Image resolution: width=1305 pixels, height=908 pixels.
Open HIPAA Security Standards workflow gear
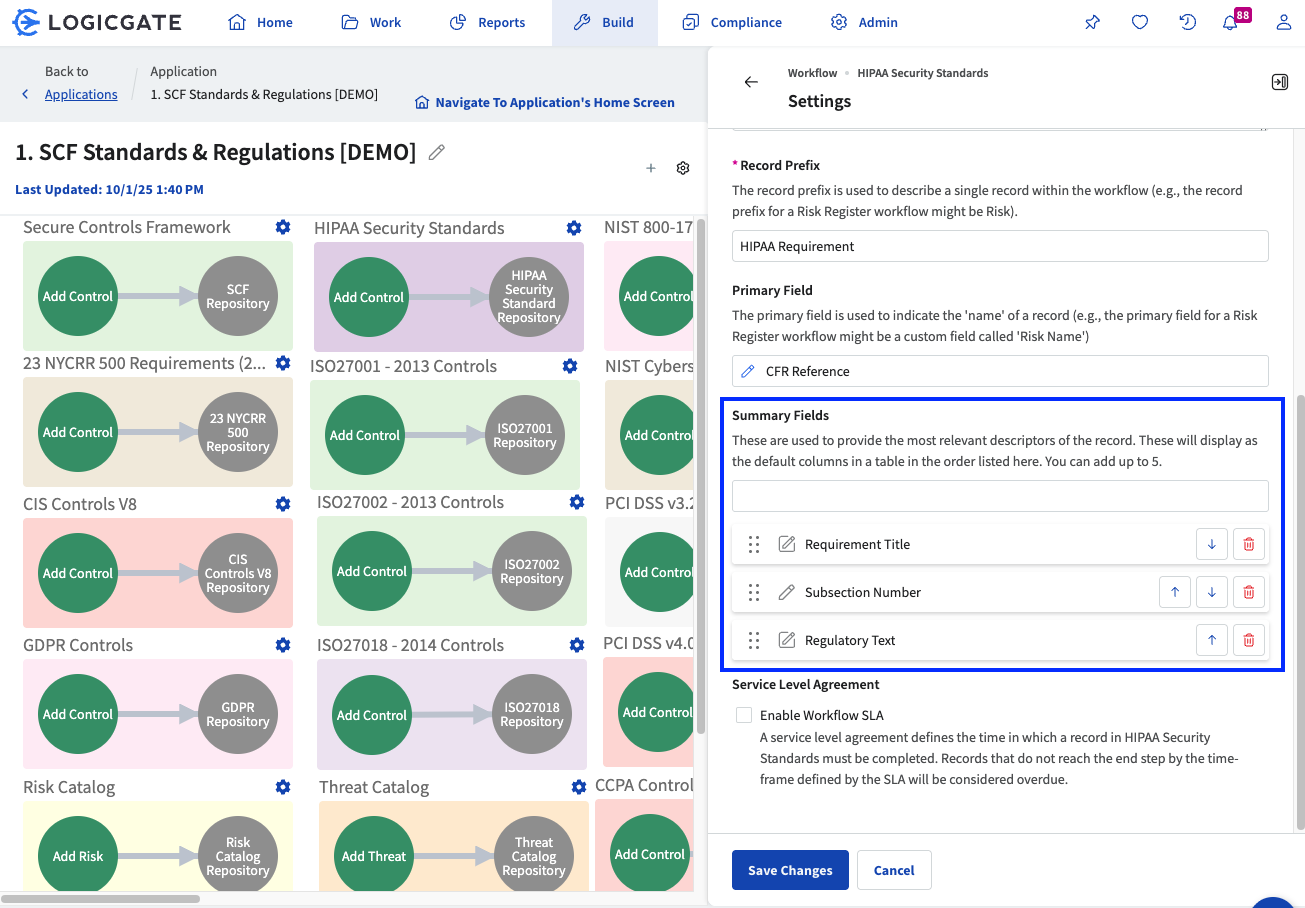tap(573, 228)
